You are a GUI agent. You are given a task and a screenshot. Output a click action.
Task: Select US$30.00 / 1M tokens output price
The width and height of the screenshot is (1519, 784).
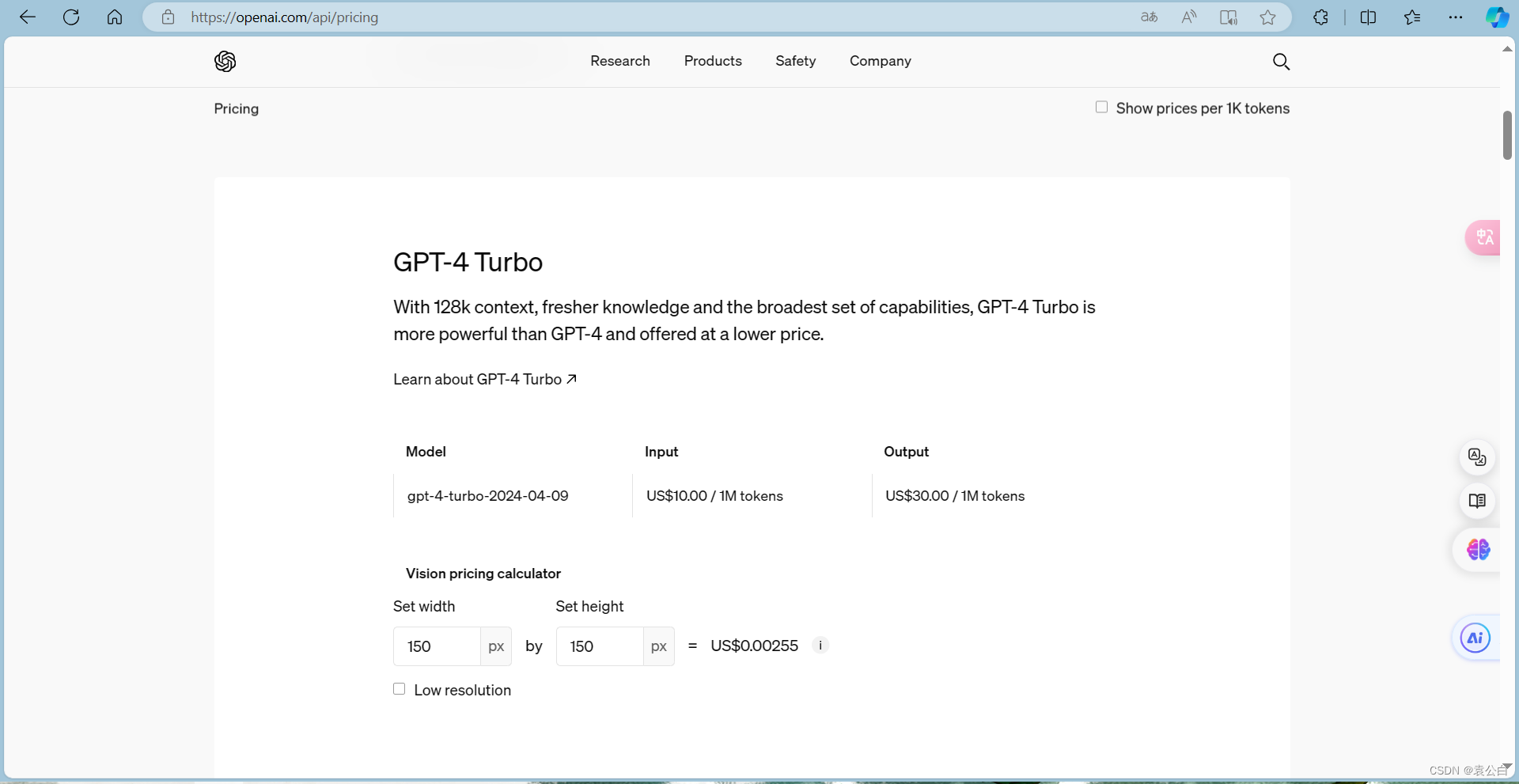(955, 496)
